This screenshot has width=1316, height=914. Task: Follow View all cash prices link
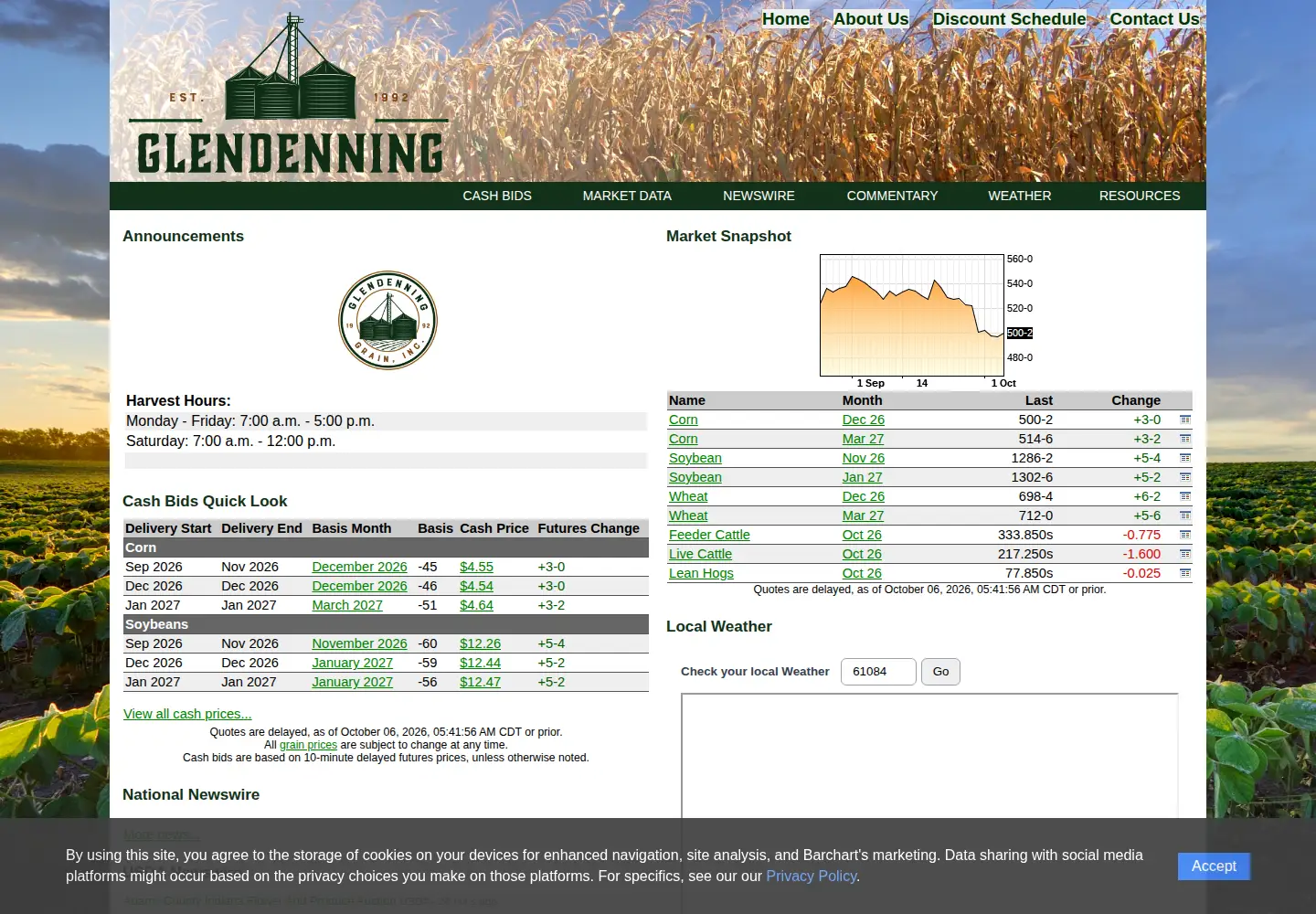click(x=187, y=714)
